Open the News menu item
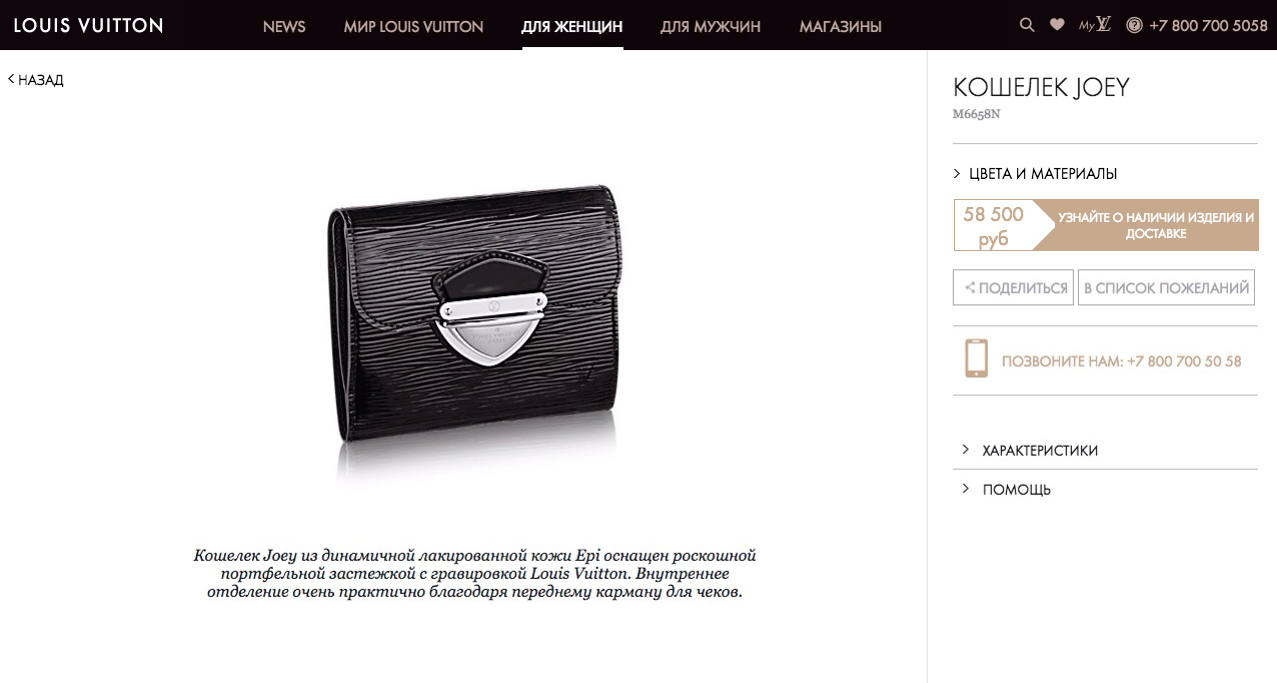This screenshot has width=1277, height=683. coord(284,26)
